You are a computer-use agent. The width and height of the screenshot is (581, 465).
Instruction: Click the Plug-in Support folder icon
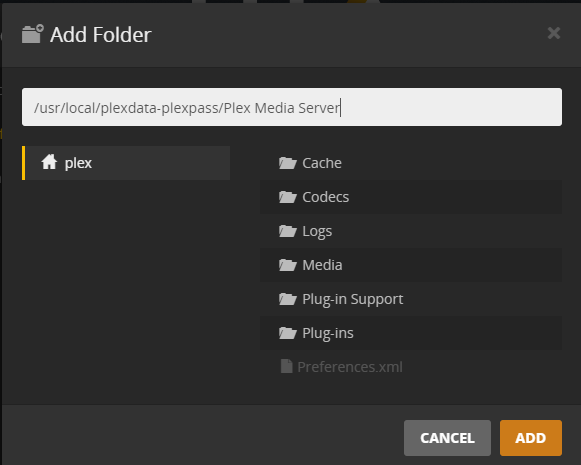click(x=288, y=299)
